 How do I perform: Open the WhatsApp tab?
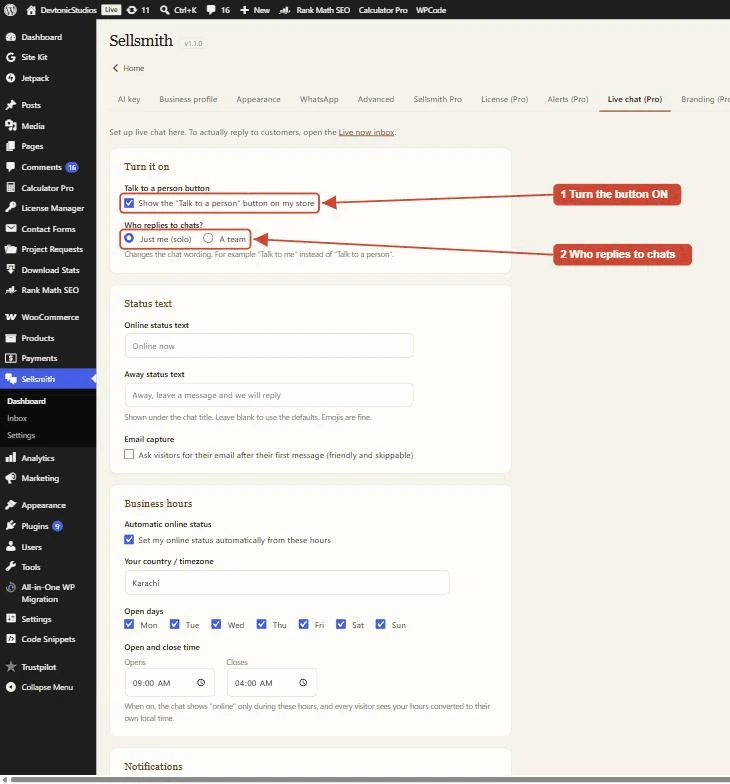click(319, 99)
